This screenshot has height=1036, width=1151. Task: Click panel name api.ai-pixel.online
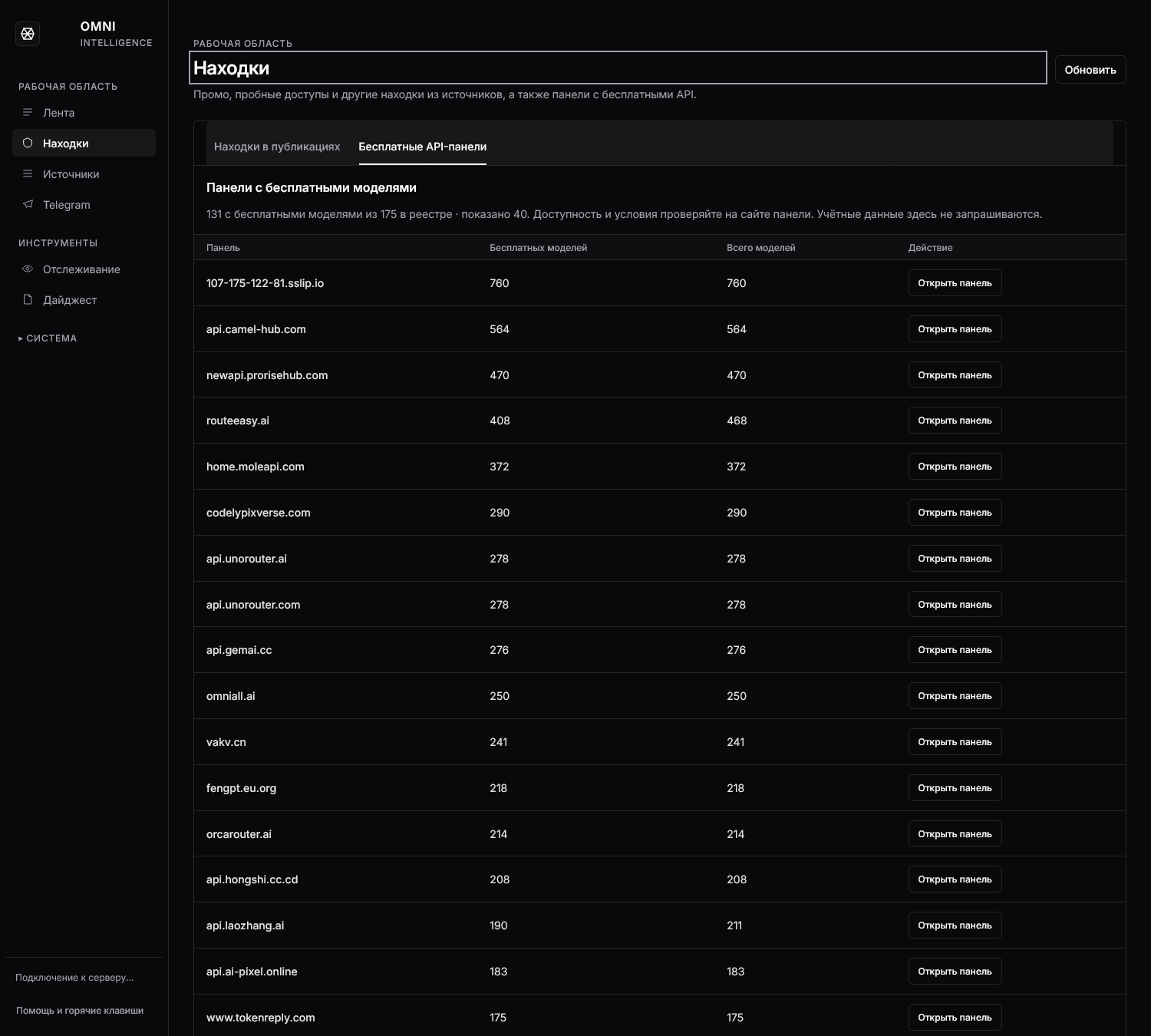(252, 972)
